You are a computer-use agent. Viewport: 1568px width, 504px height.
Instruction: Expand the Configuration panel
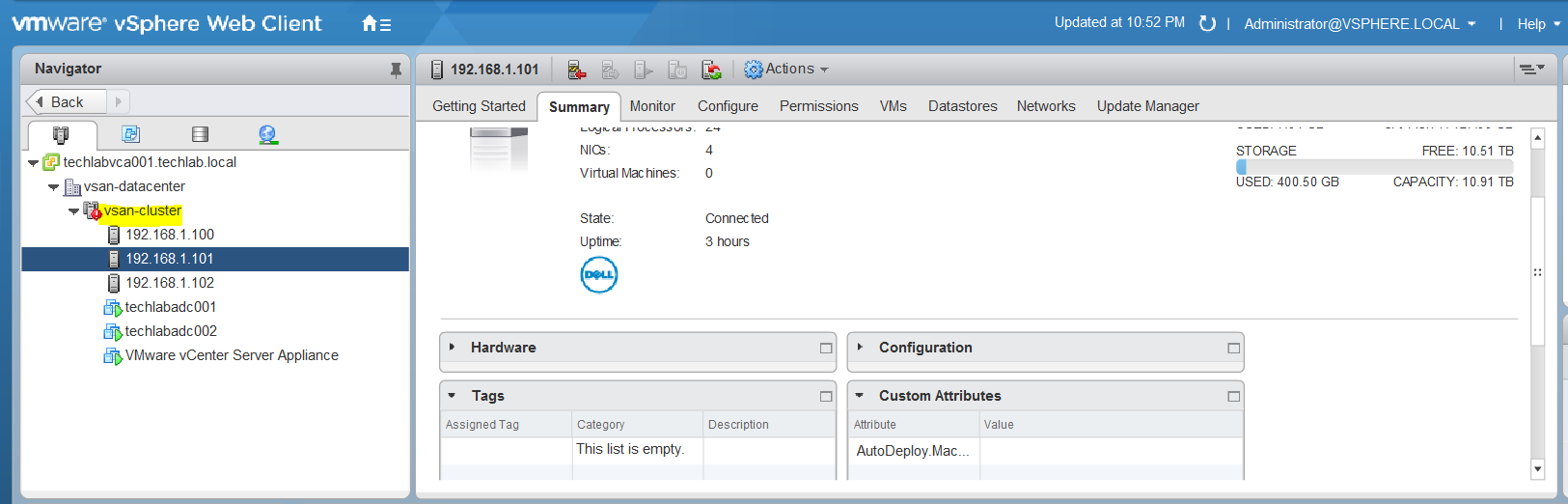coord(860,347)
